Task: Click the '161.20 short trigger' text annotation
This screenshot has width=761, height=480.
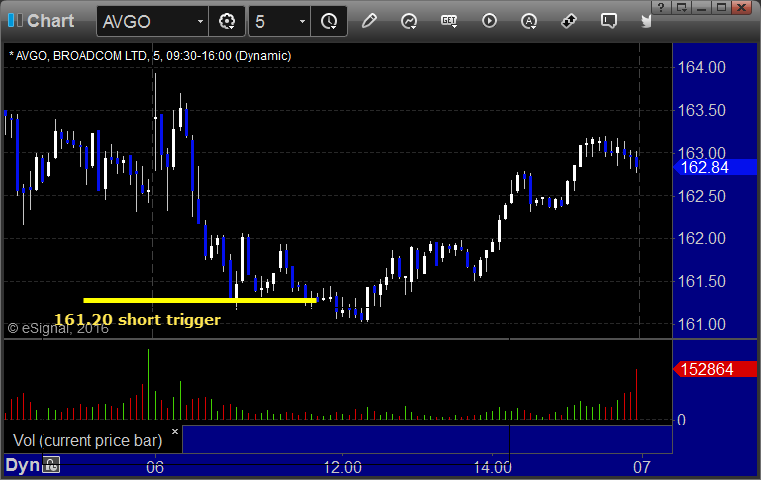Action: coord(137,319)
